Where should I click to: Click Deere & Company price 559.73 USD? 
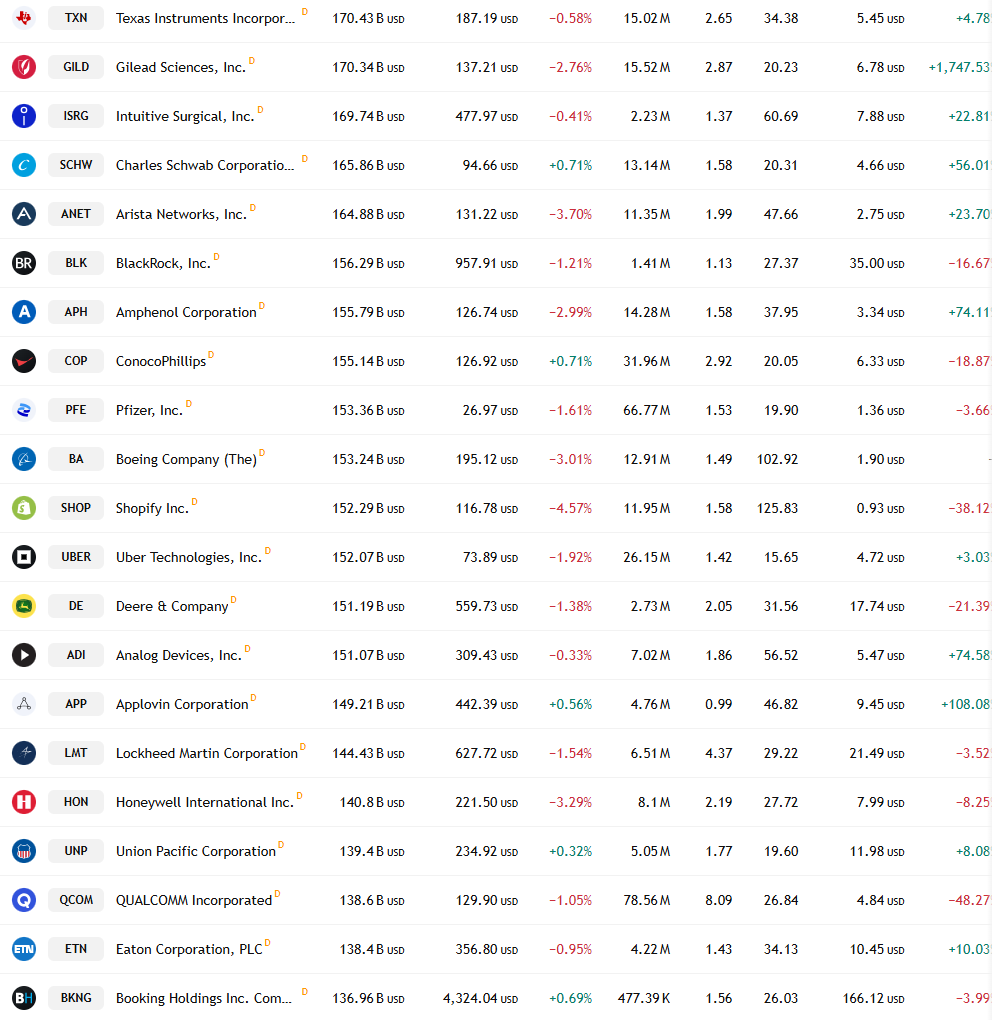point(487,606)
